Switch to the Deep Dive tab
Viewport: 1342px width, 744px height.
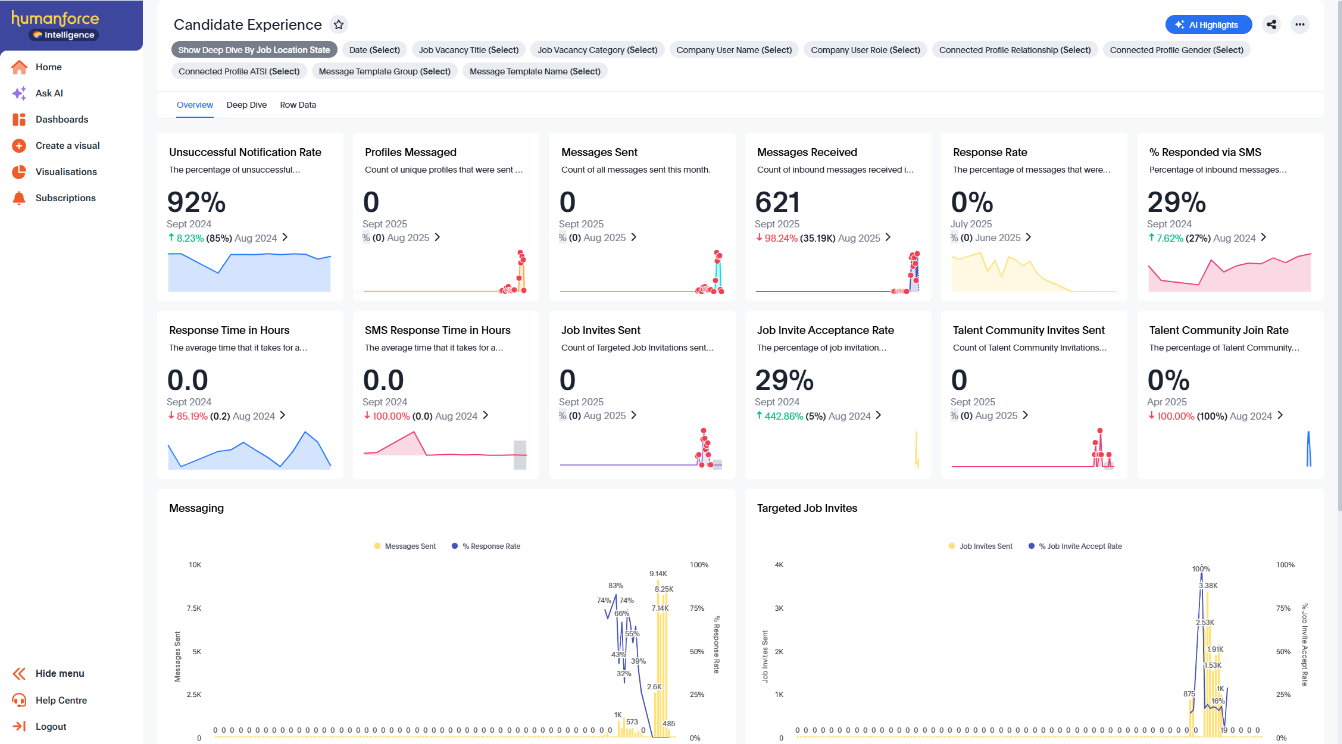coord(246,104)
